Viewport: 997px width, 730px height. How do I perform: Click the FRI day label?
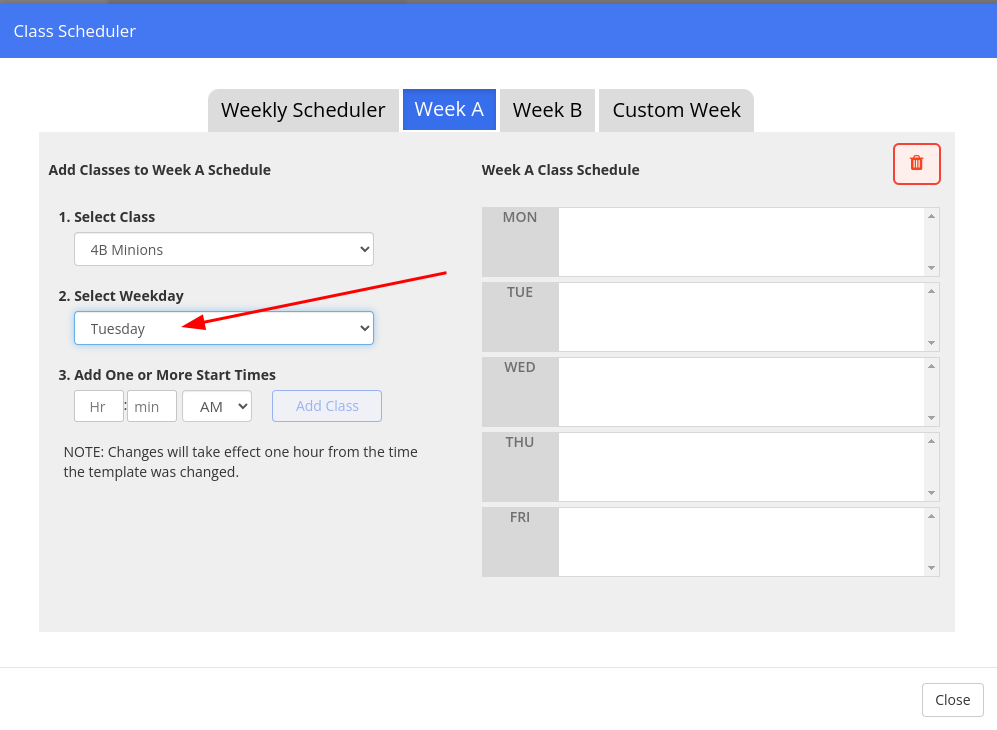pyautogui.click(x=520, y=518)
